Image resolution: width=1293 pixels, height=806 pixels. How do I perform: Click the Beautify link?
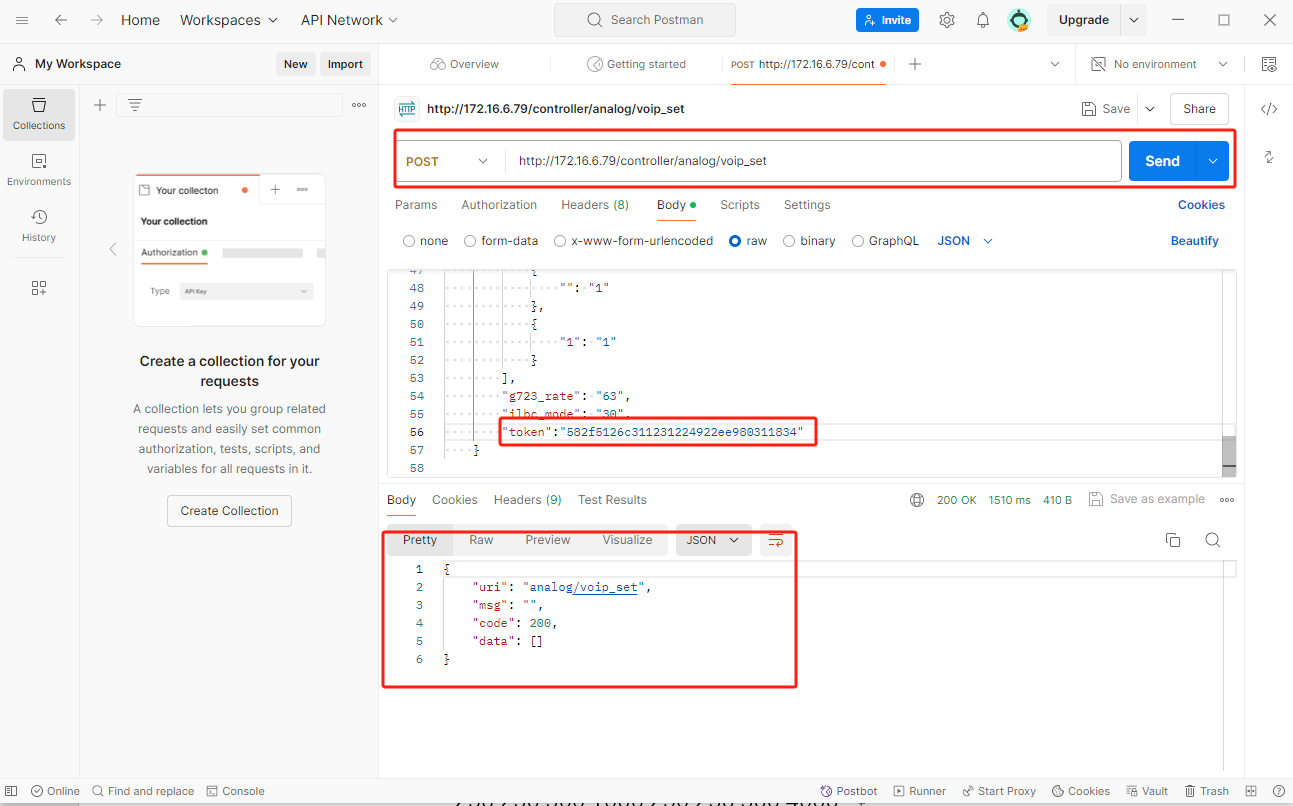click(1195, 241)
